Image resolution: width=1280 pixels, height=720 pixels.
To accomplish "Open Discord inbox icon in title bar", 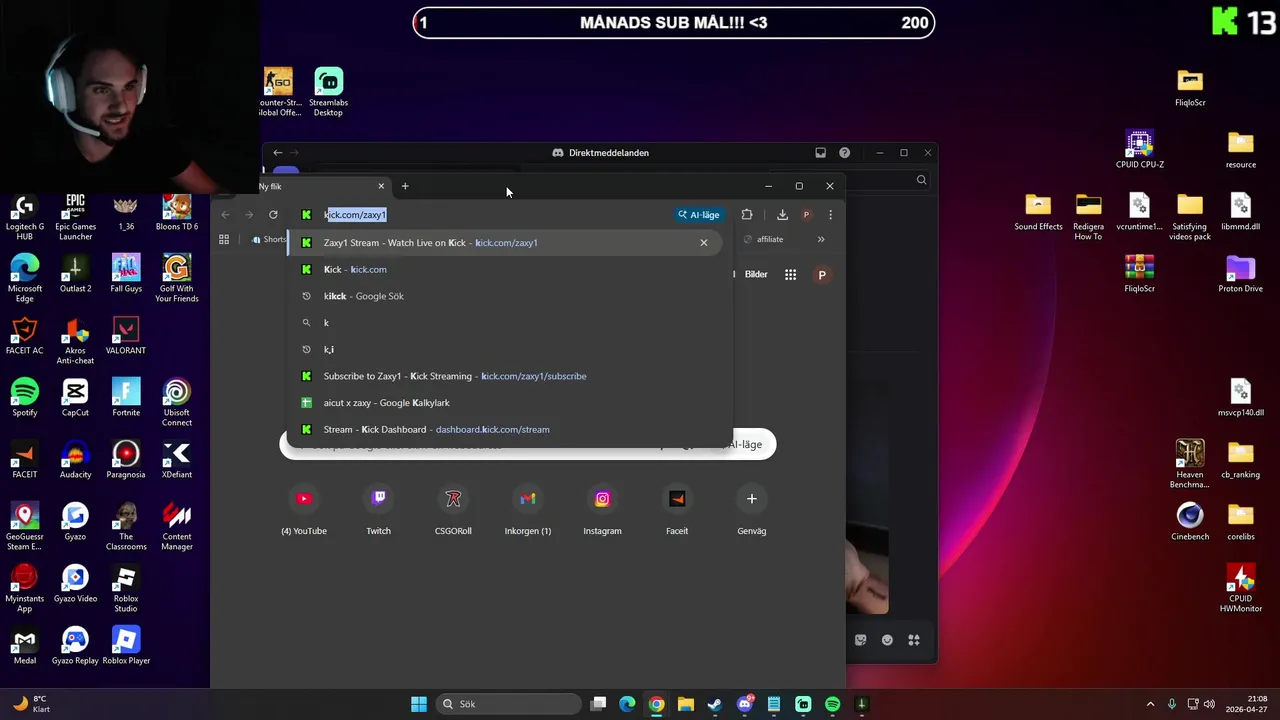I will 820,153.
